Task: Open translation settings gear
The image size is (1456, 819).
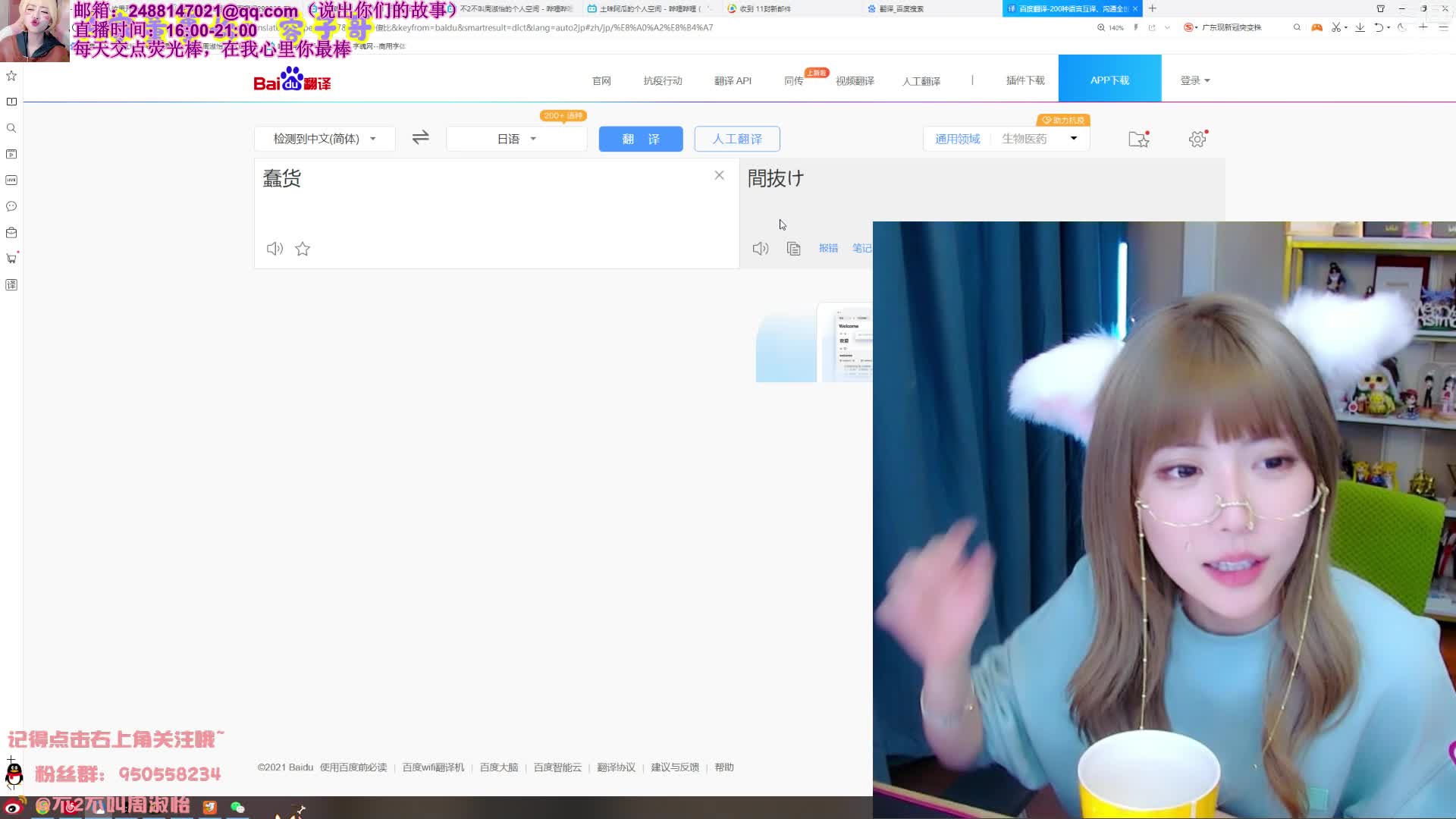Action: click(1197, 139)
